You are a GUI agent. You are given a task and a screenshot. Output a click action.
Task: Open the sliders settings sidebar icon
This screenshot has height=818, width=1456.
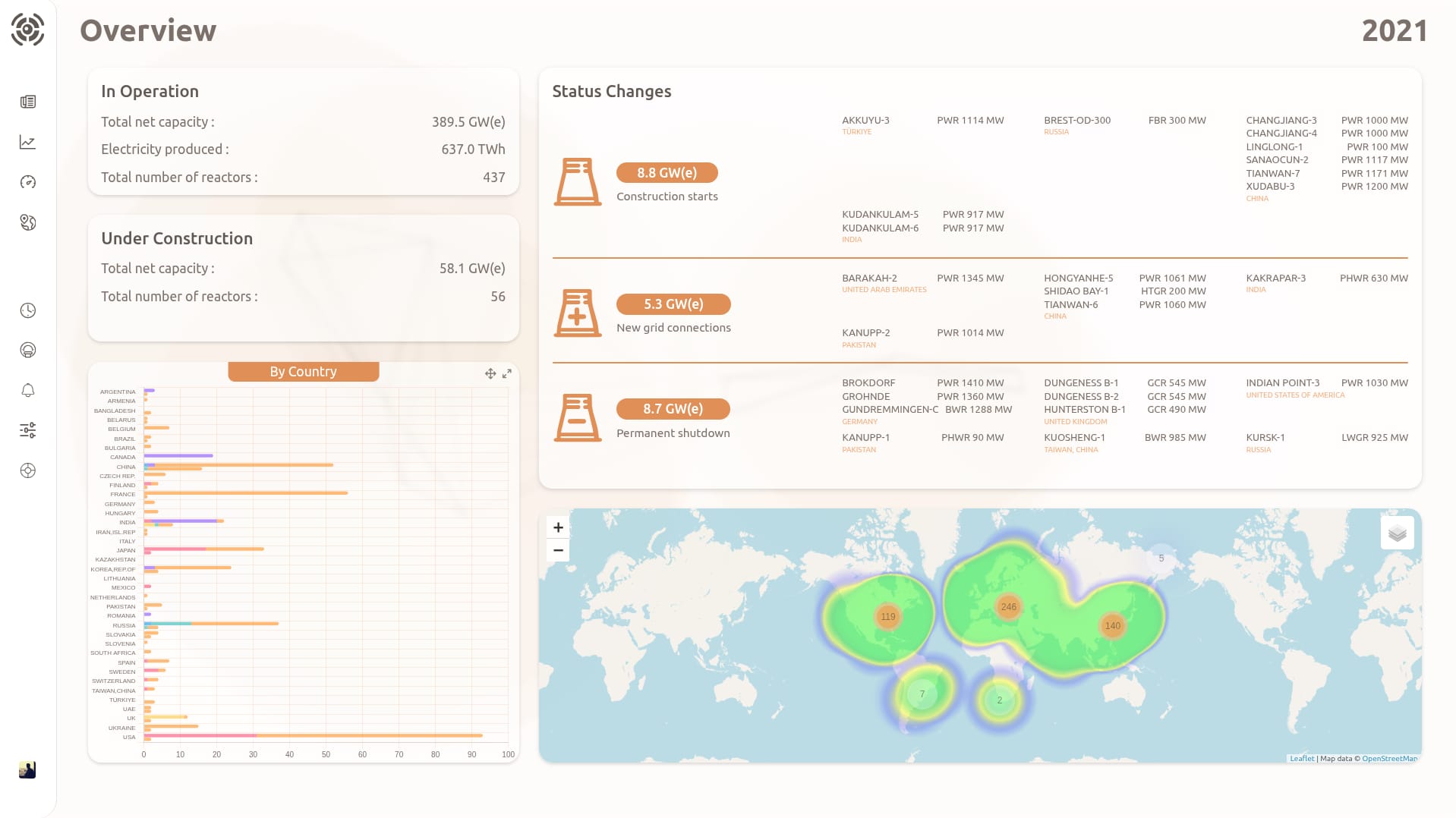(28, 430)
